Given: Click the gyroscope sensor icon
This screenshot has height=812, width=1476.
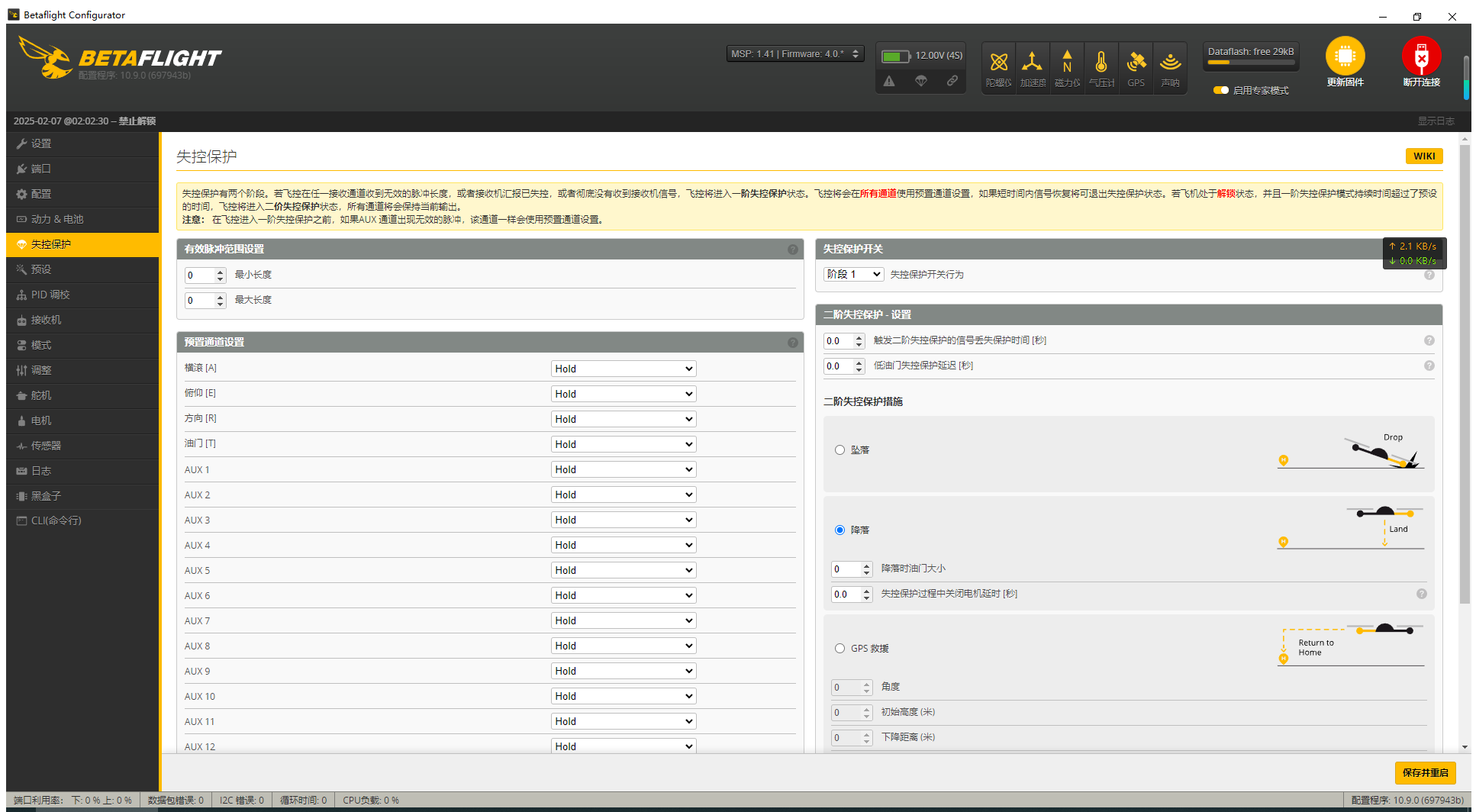Looking at the screenshot, I should pyautogui.click(x=998, y=62).
